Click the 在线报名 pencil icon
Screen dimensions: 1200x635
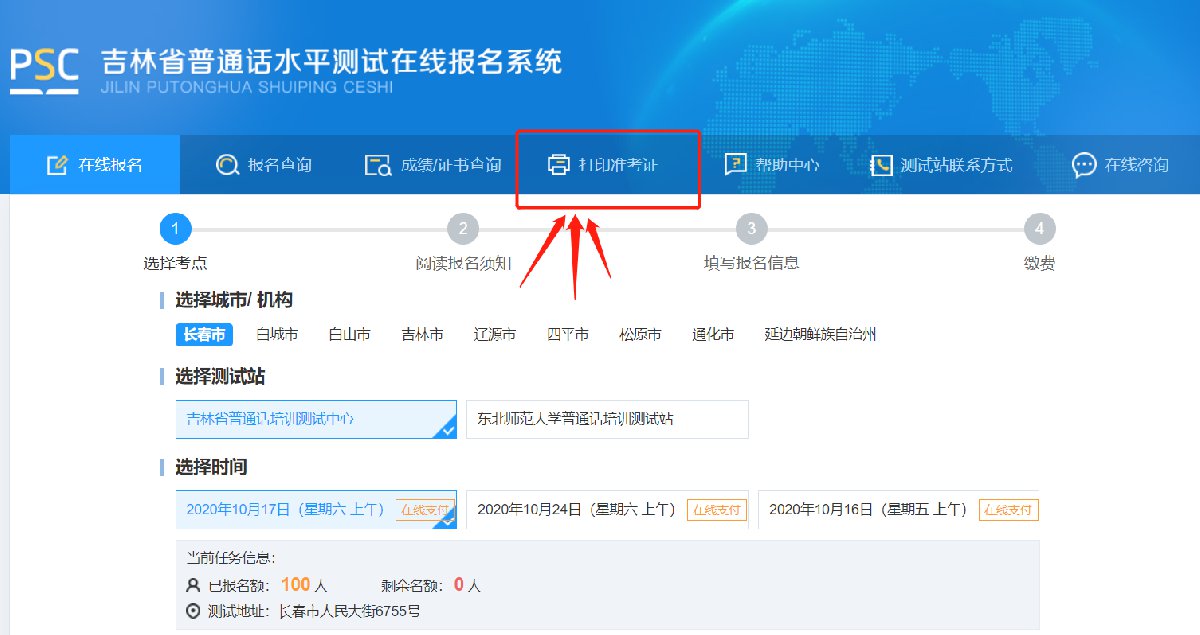pos(57,165)
